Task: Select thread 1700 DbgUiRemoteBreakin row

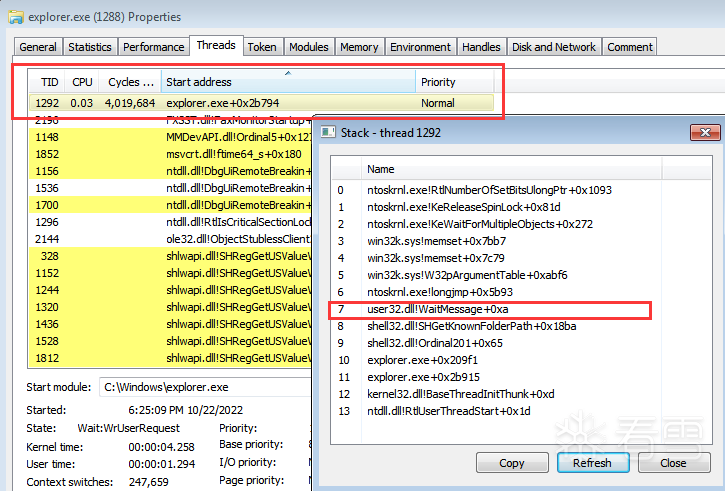Action: tap(170, 205)
